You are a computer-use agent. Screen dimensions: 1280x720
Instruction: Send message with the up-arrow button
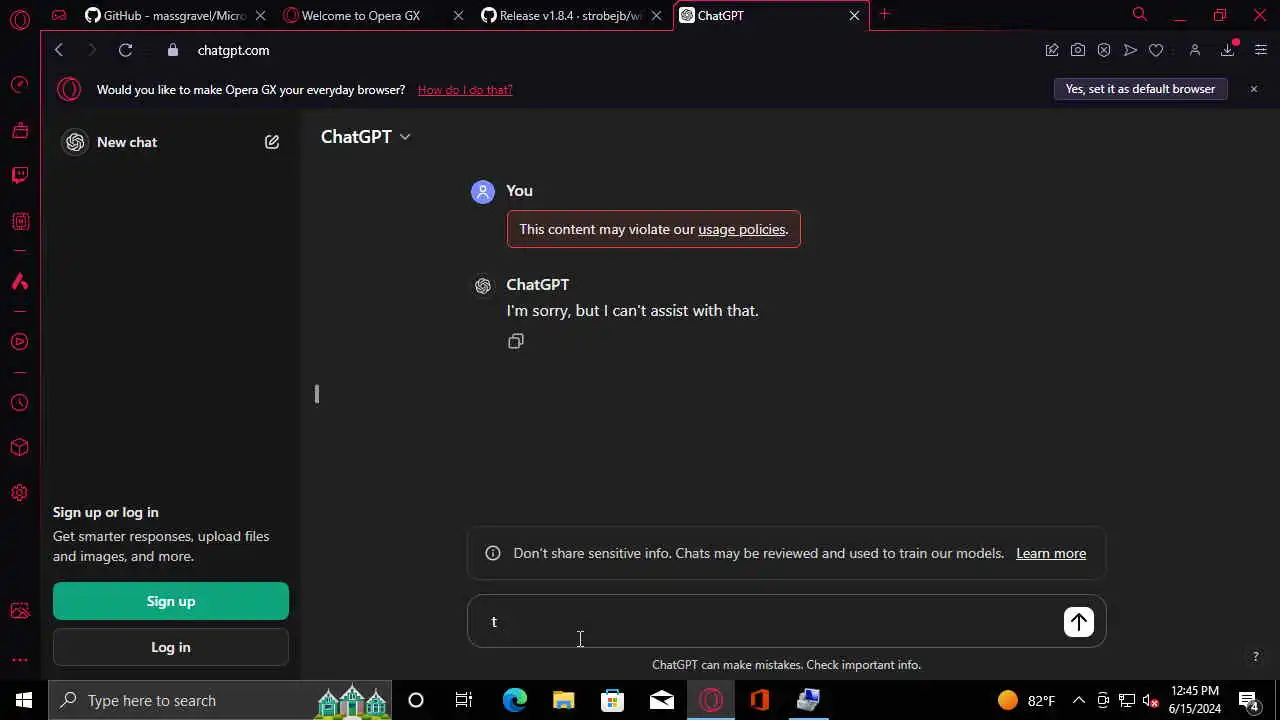click(1078, 622)
